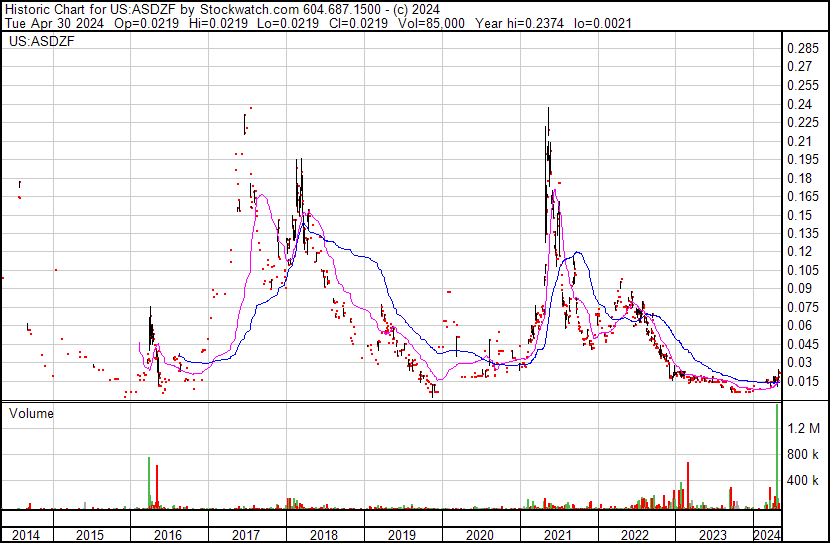Click the 2021 price peak candle near 0.24
Viewport: 830px width, 543px height.
548,119
